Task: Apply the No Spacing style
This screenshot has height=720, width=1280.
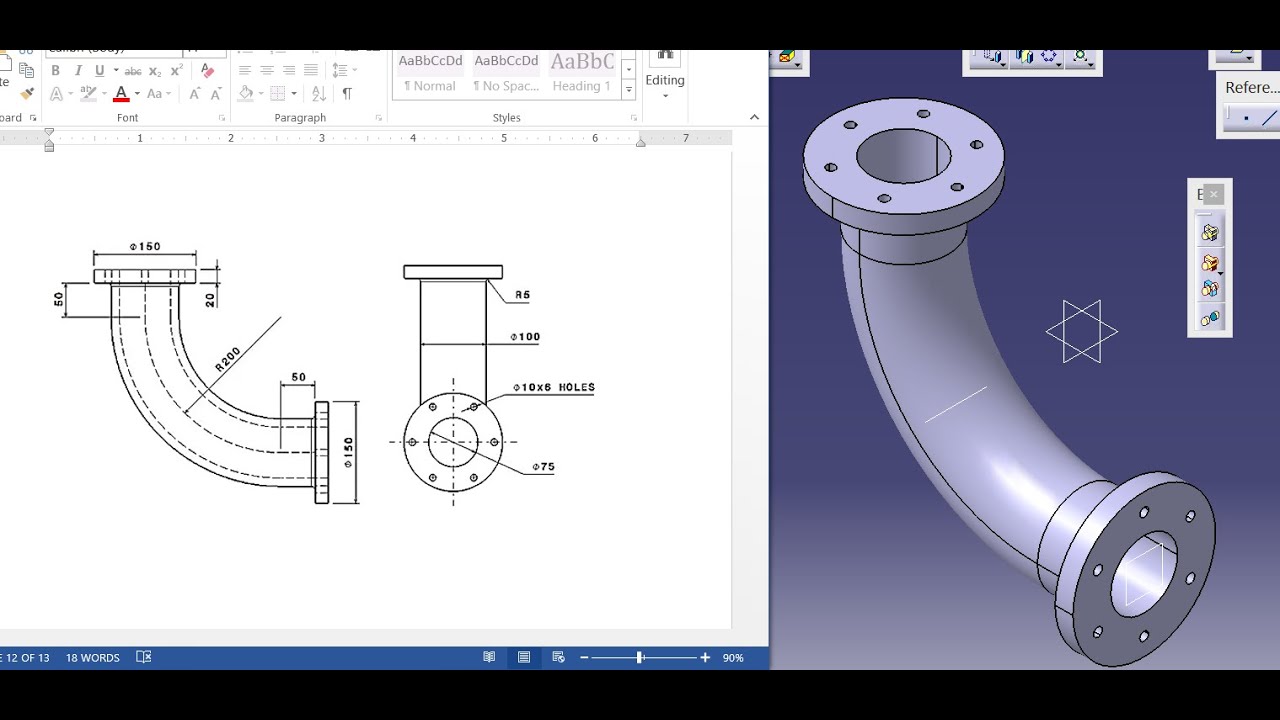Action: (x=506, y=75)
